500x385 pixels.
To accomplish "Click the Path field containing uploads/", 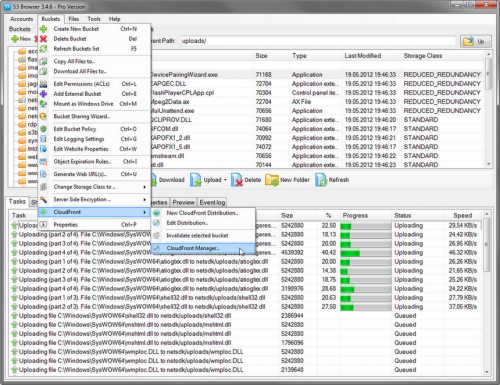I will [318, 41].
